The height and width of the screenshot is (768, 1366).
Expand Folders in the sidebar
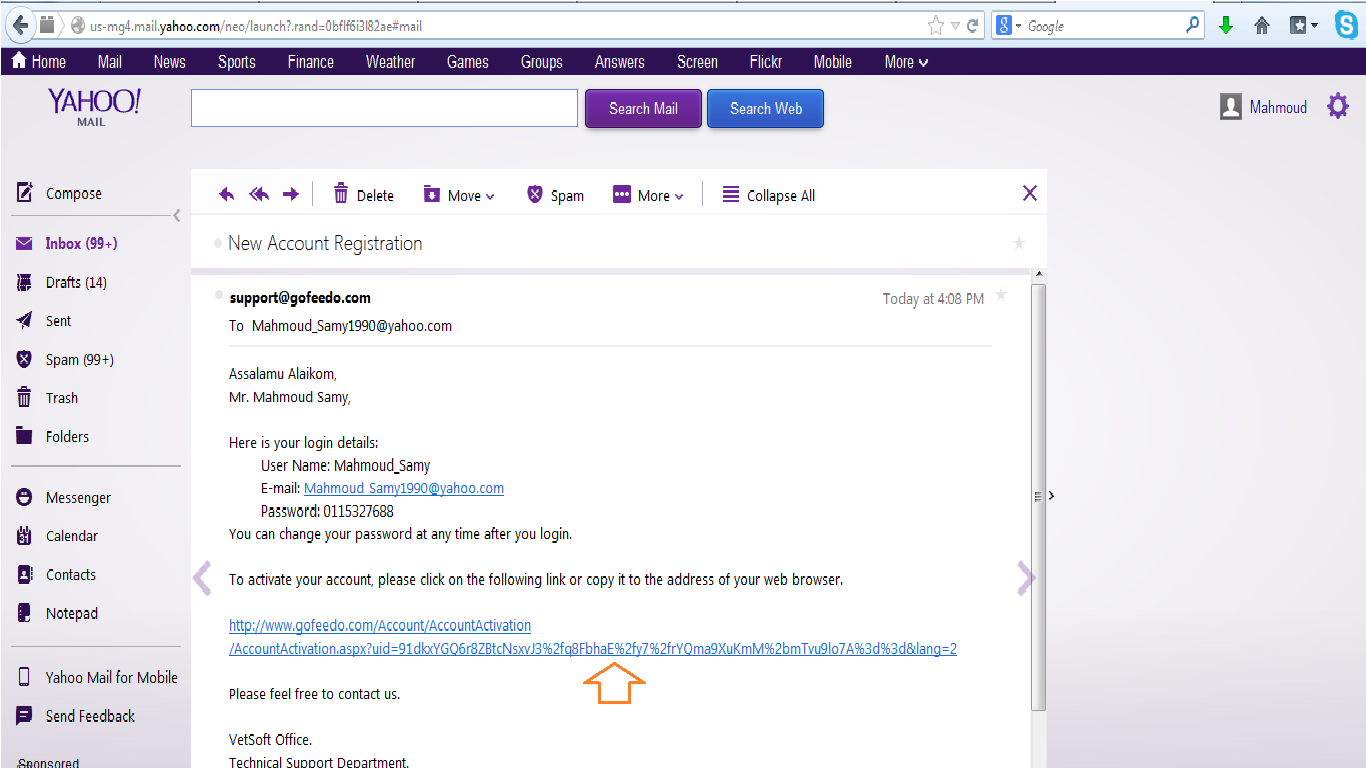[53, 436]
